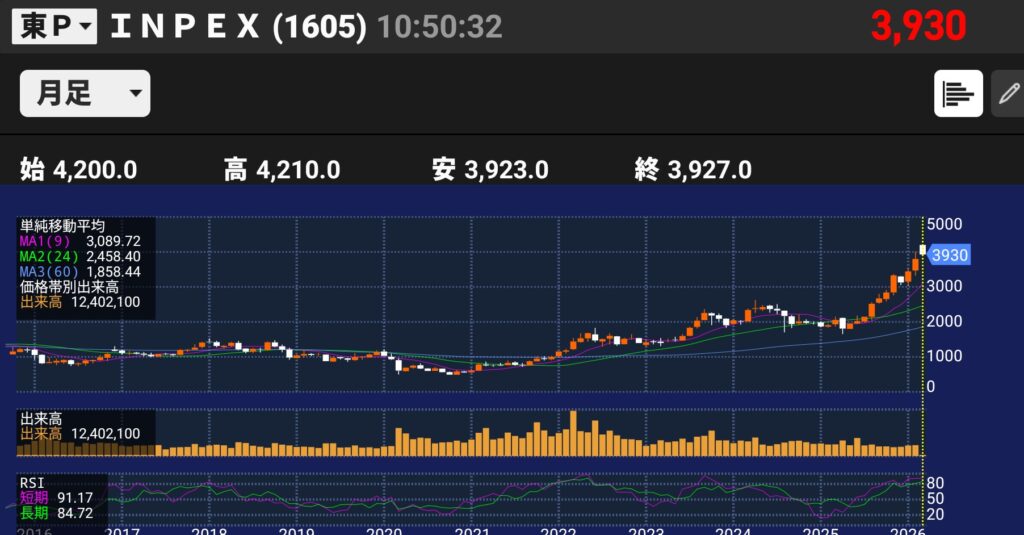Select the MA2(24) moving average legend
The height and width of the screenshot is (535, 1024).
[x=78, y=257]
